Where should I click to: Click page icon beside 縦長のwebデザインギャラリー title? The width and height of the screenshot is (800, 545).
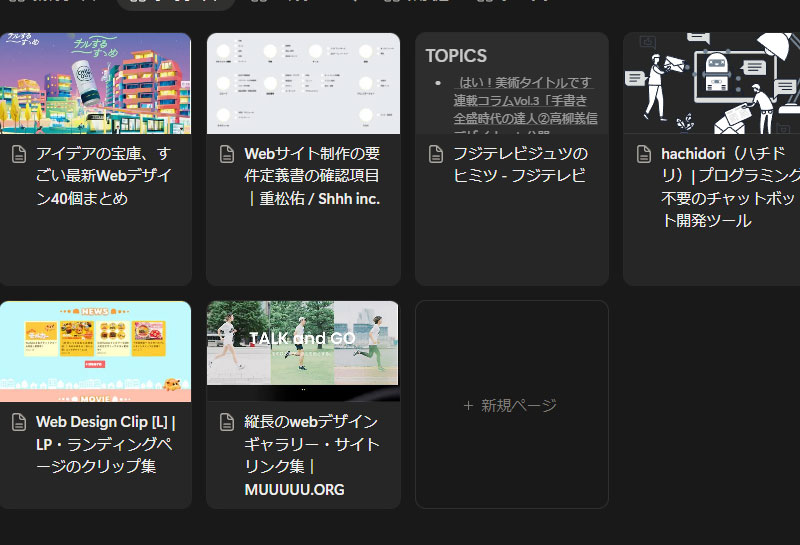[227, 422]
